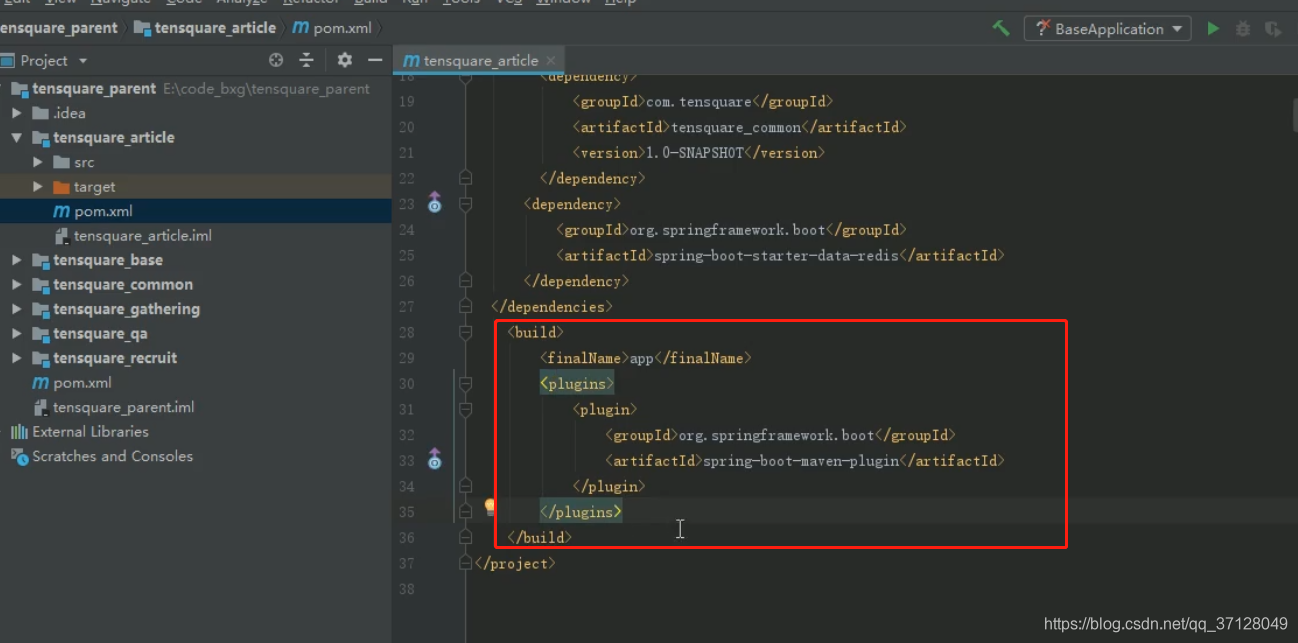
Task: Click the locate/scroll-from-source crosshair icon
Action: click(276, 60)
